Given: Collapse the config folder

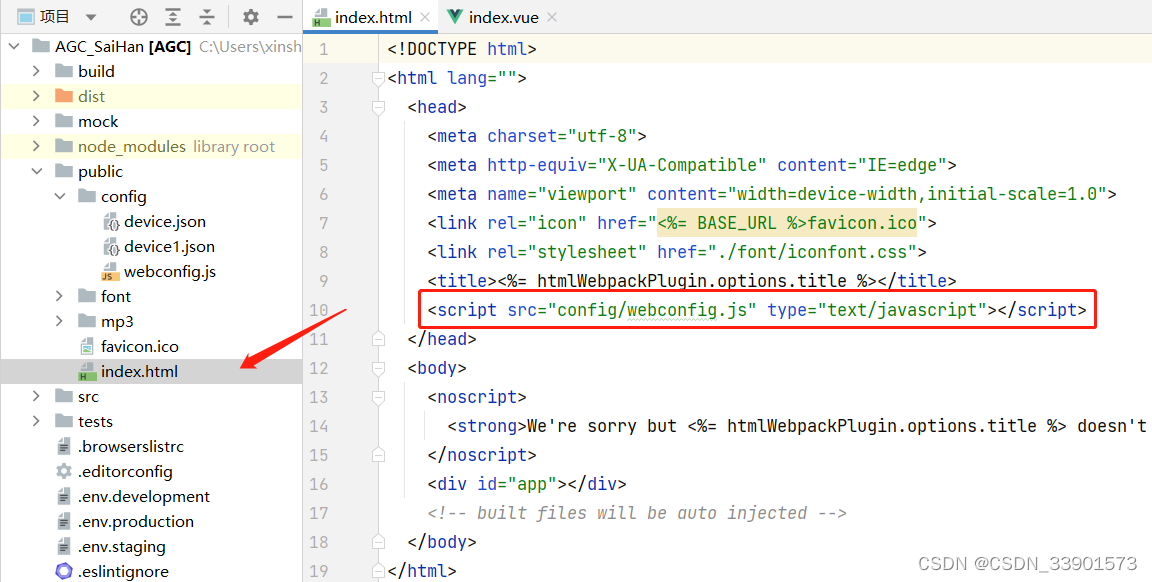Looking at the screenshot, I should tap(60, 196).
